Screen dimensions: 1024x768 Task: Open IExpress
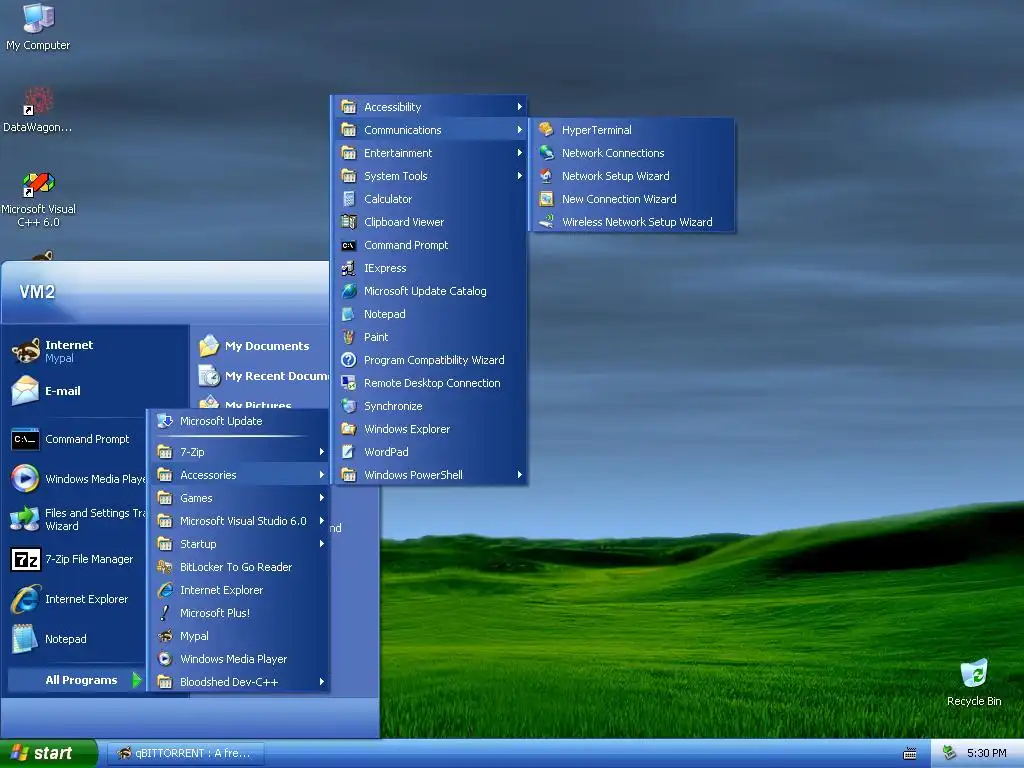coord(430,268)
